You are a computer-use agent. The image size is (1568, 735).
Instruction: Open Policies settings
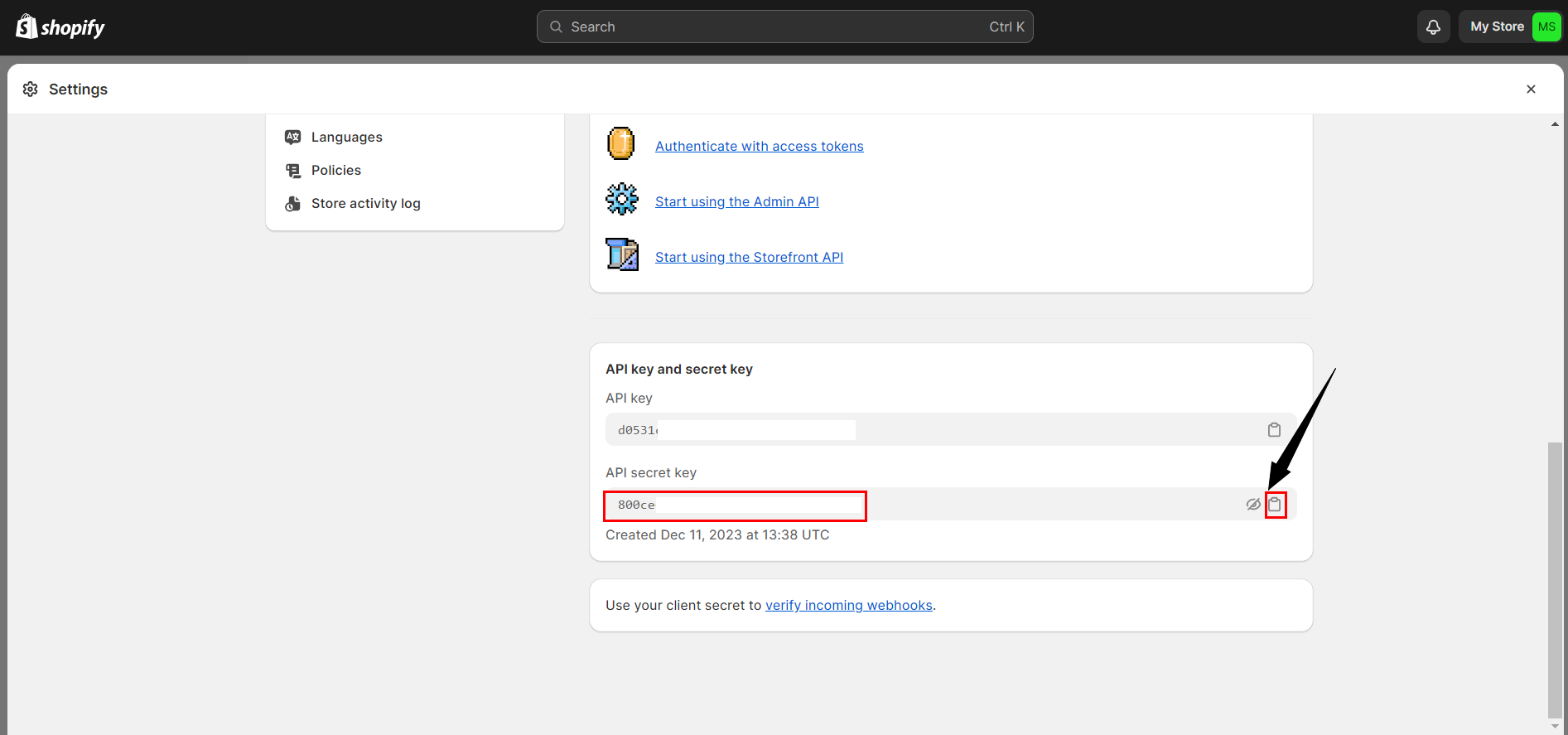point(335,170)
